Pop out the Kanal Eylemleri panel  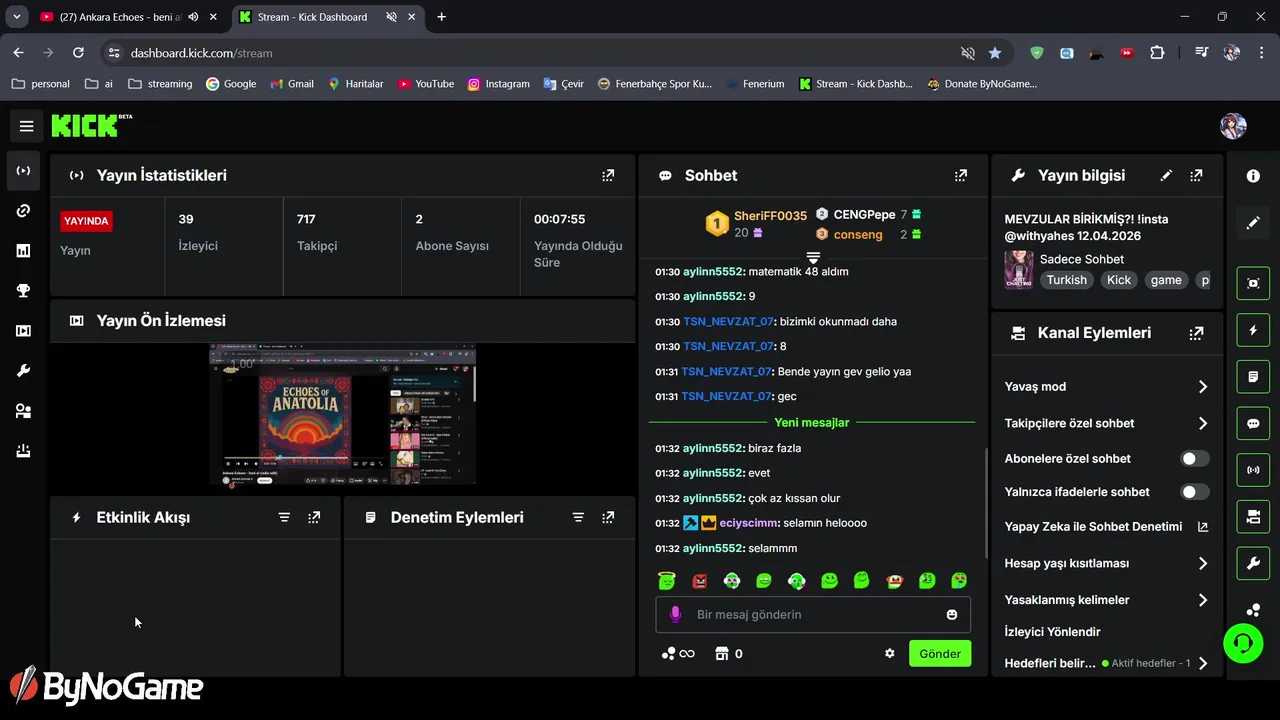(x=1196, y=333)
